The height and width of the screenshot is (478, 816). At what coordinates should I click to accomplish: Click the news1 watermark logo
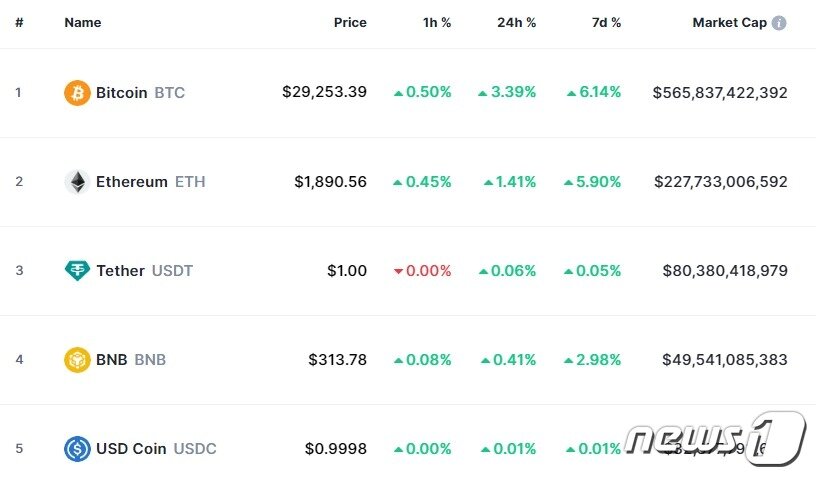(716, 438)
